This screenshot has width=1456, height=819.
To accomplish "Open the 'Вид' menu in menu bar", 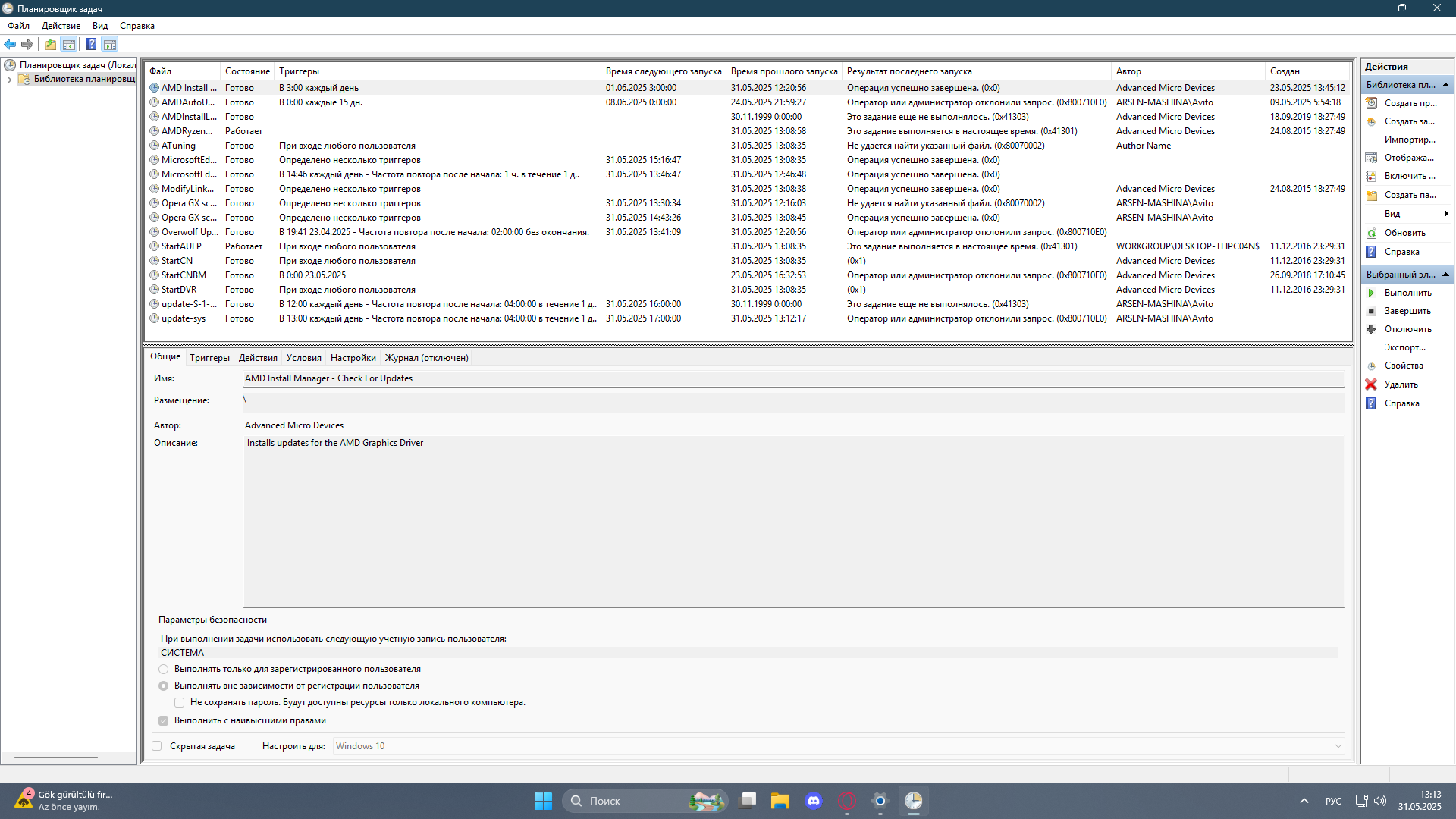I will 100,26.
